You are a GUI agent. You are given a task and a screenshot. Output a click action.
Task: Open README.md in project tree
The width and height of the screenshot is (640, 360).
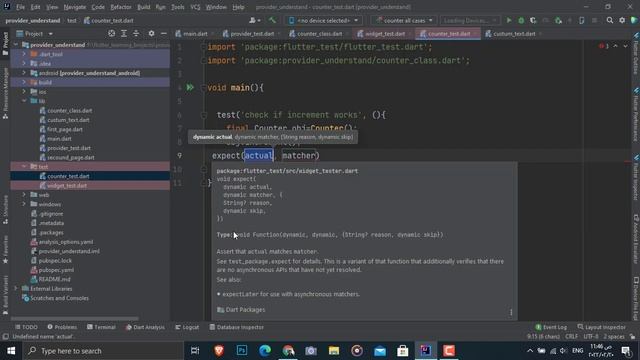click(x=54, y=279)
